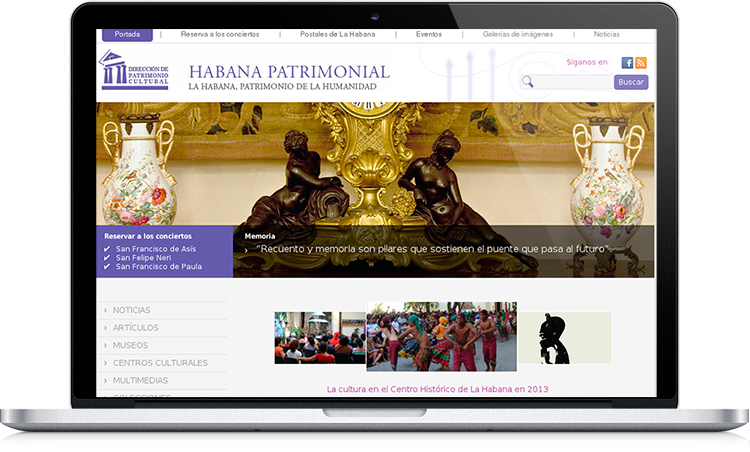Click the Dirección de Patrimonio Cultural logo
The width and height of the screenshot is (750, 452).
click(x=134, y=70)
